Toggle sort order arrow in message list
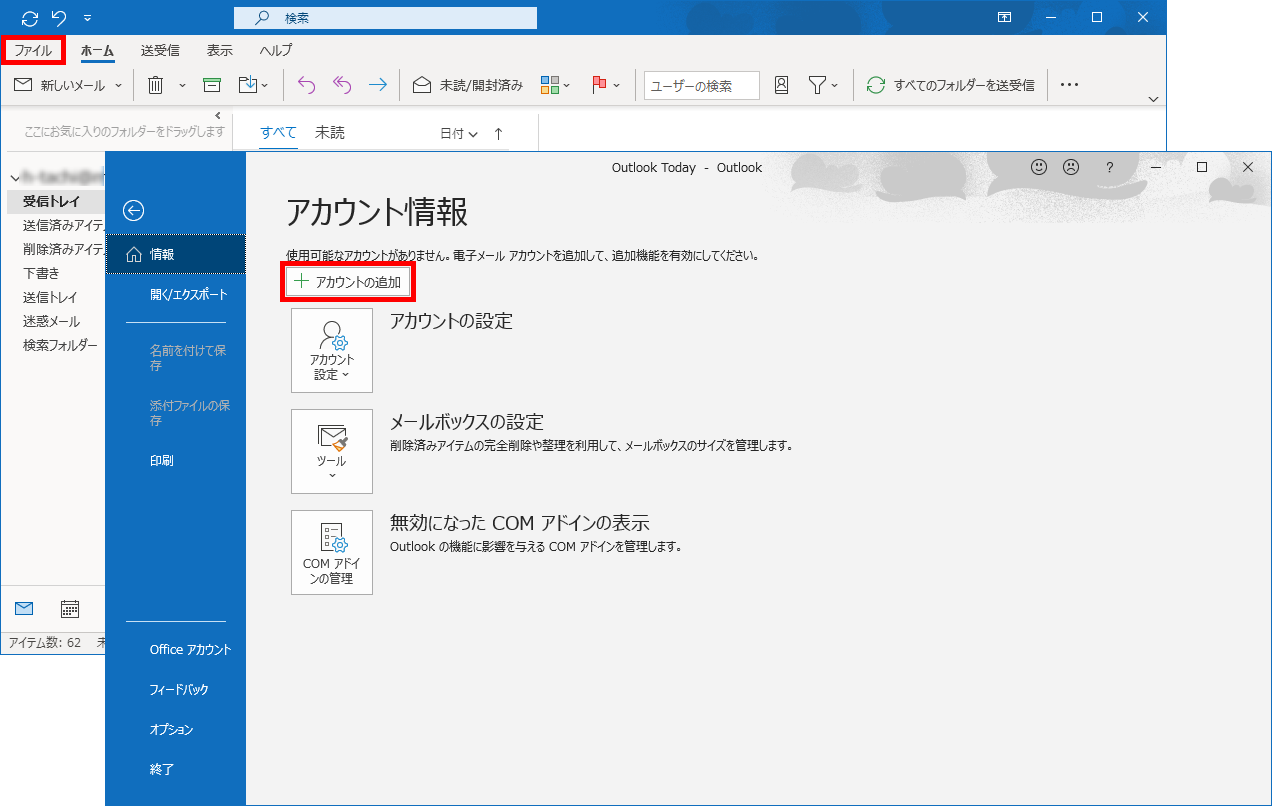 [498, 133]
